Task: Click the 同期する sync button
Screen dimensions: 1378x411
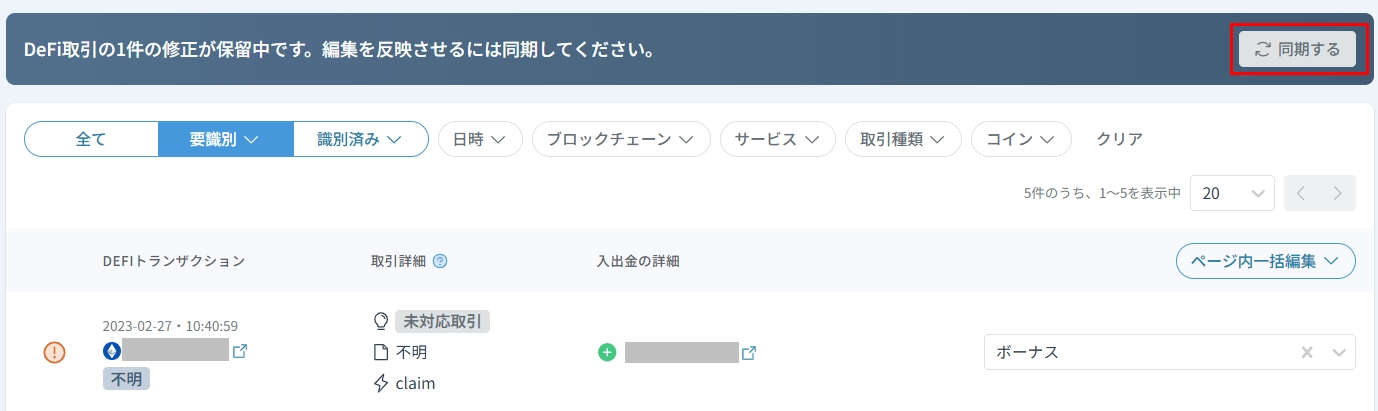Action: pos(1297,49)
